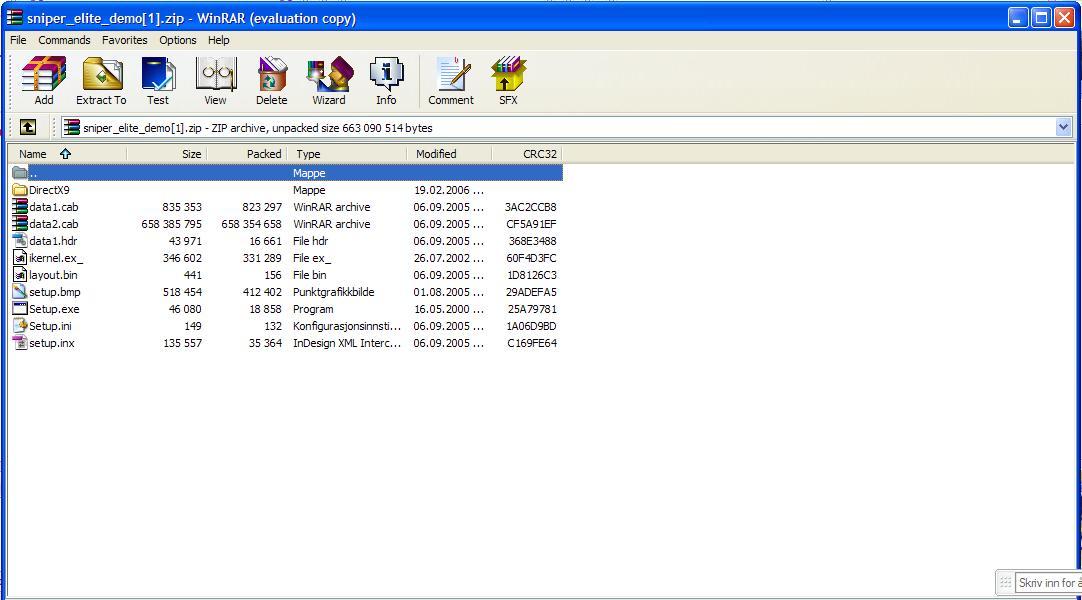Open the Comment tool
This screenshot has height=600, width=1082.
pos(451,81)
